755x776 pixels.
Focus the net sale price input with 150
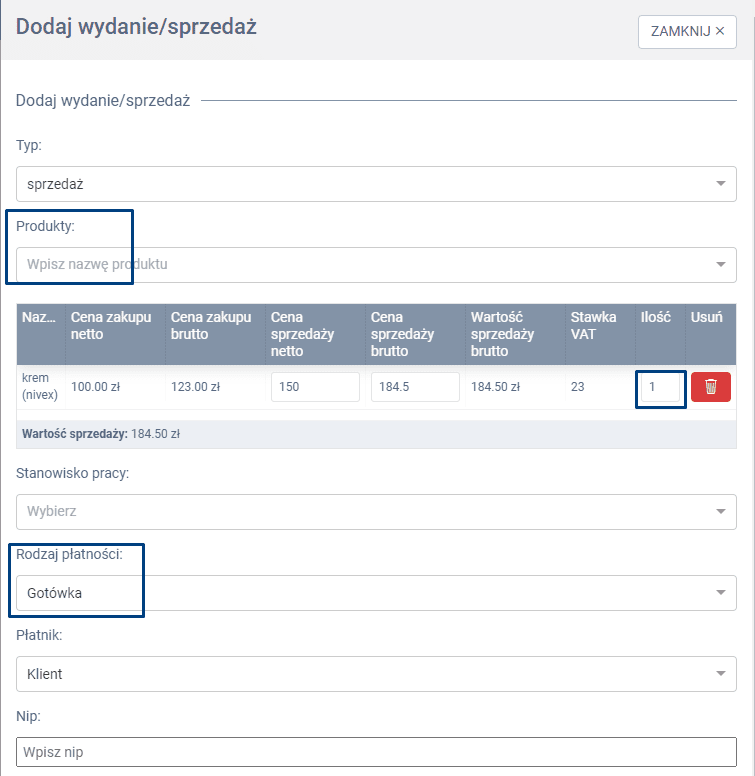coord(315,387)
